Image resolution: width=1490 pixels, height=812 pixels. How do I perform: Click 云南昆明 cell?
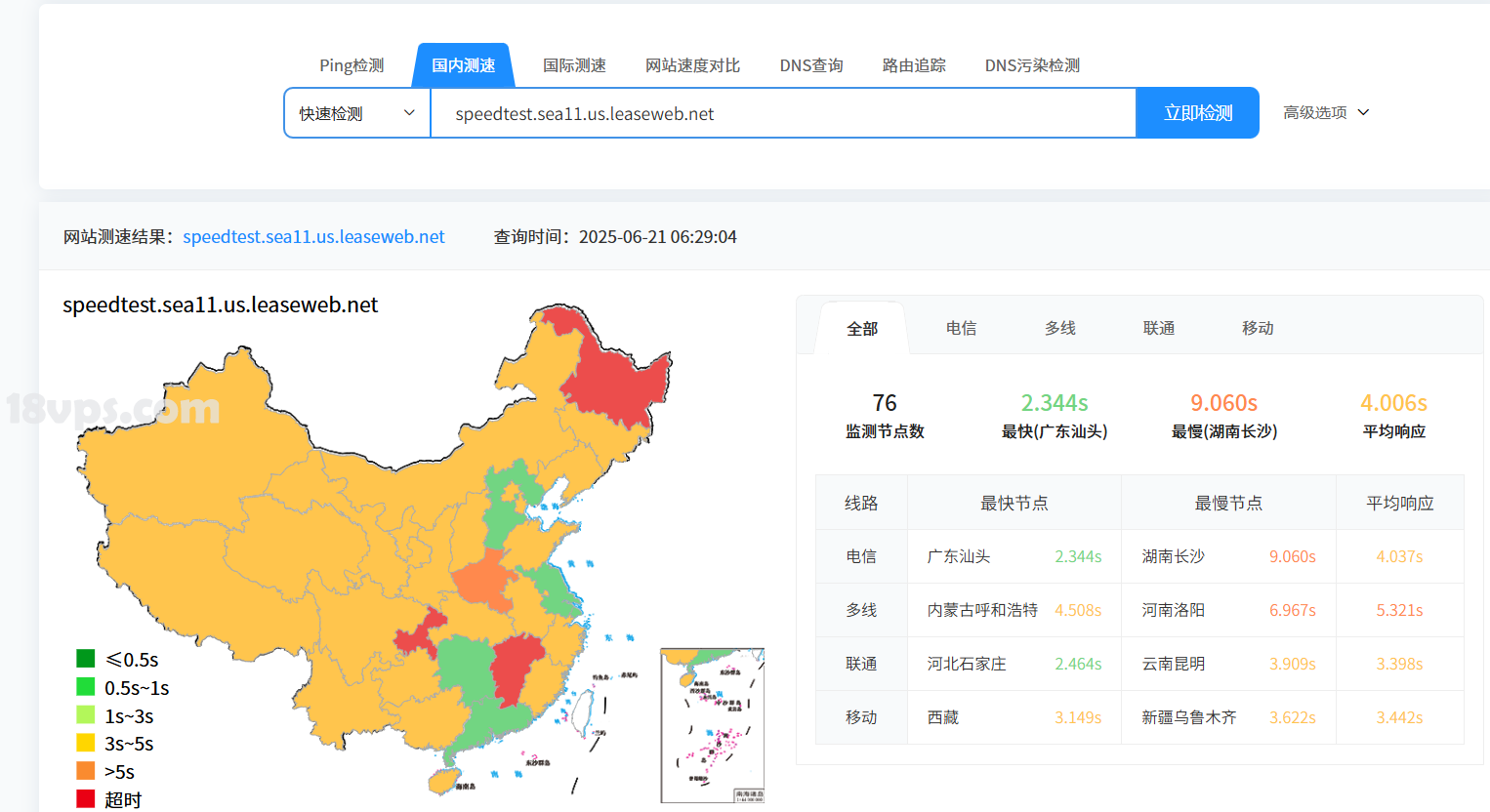(1174, 664)
